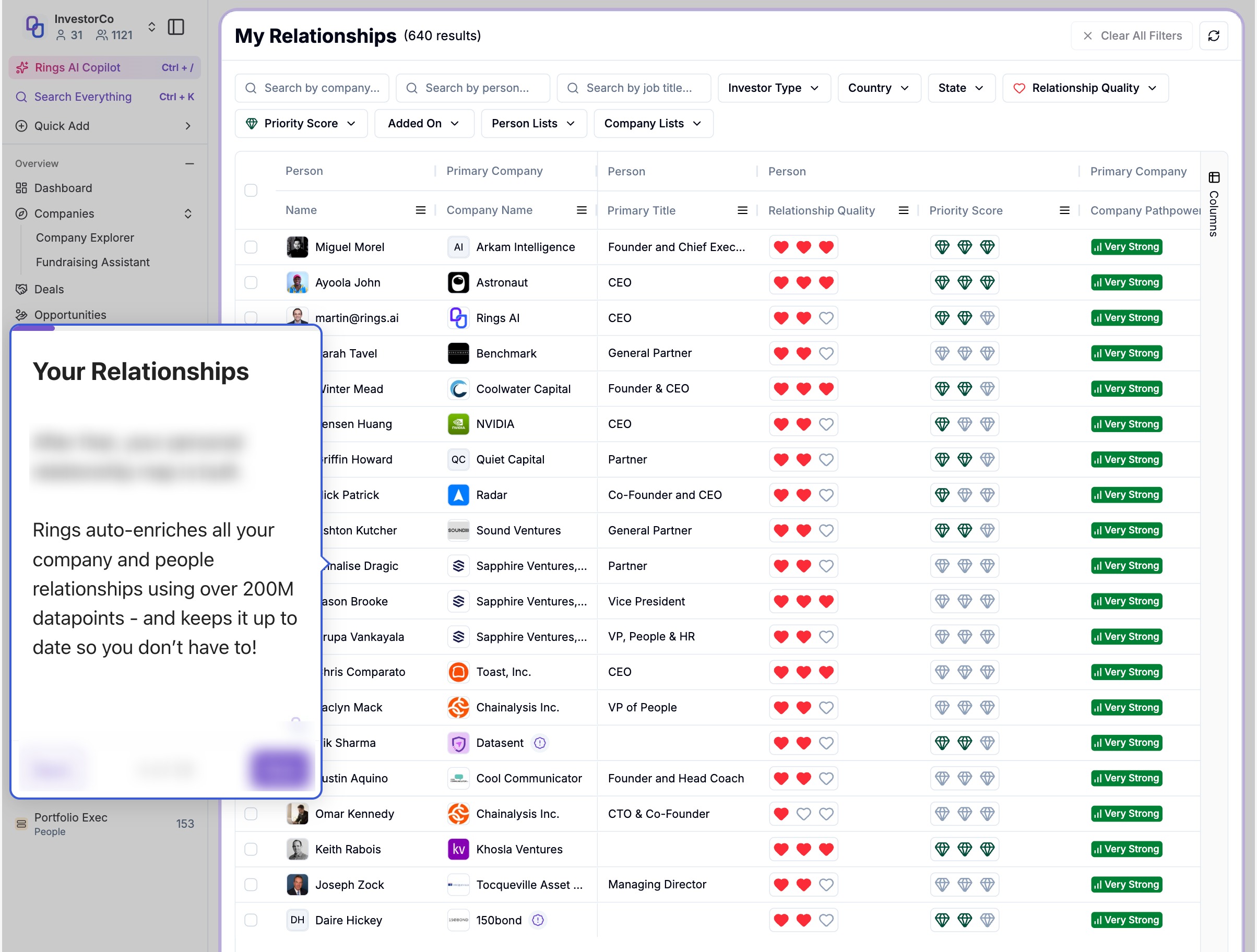The height and width of the screenshot is (952, 1257).
Task: Select the Joseph Zock row checkbox
Action: click(x=251, y=884)
